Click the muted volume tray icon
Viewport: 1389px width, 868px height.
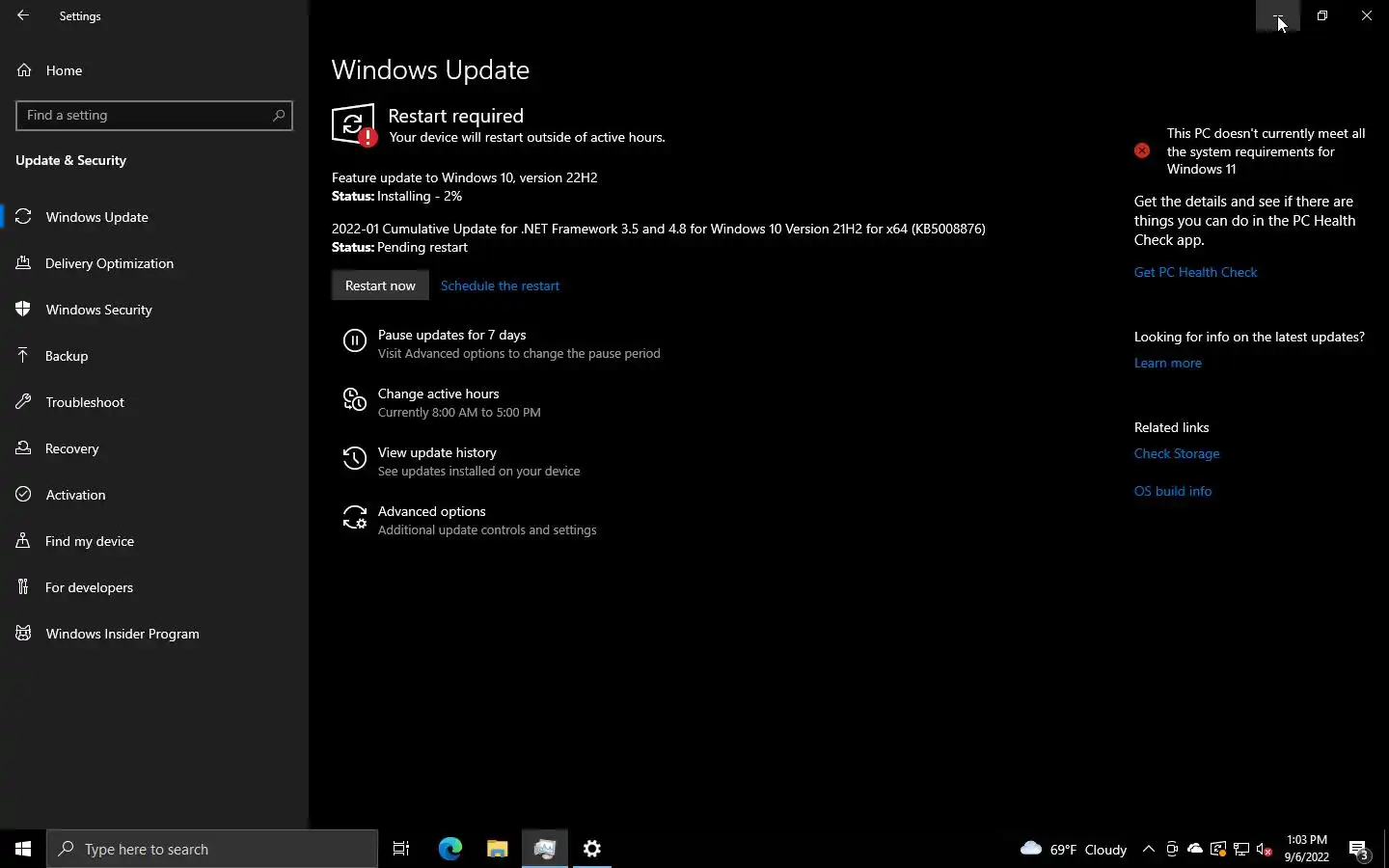pos(1265,849)
